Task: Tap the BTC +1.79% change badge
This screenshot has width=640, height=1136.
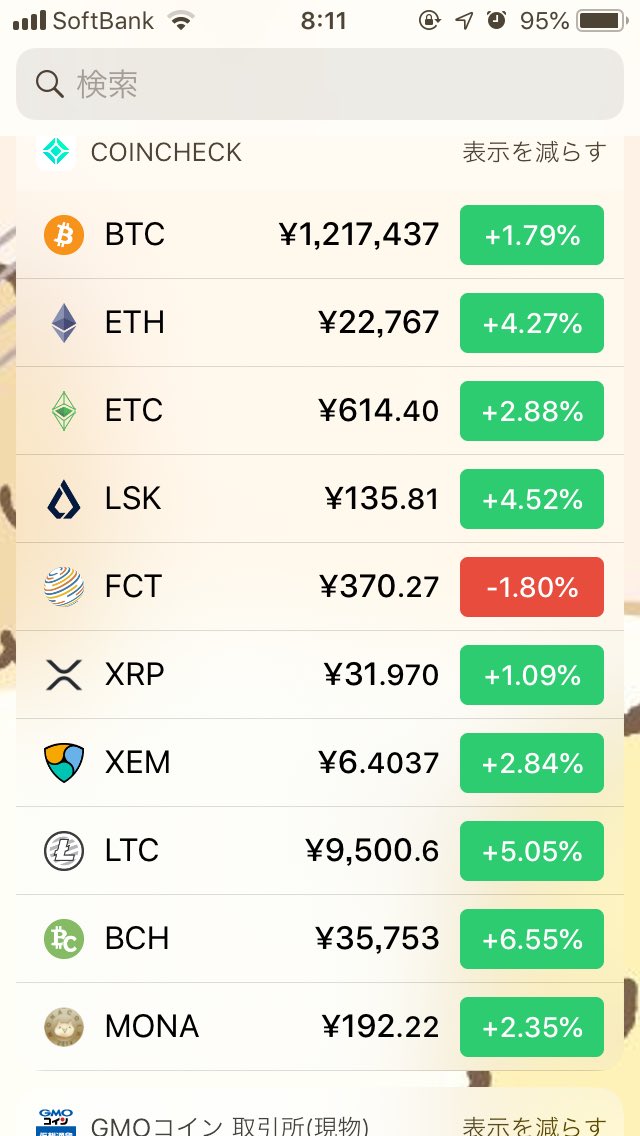Action: click(531, 235)
